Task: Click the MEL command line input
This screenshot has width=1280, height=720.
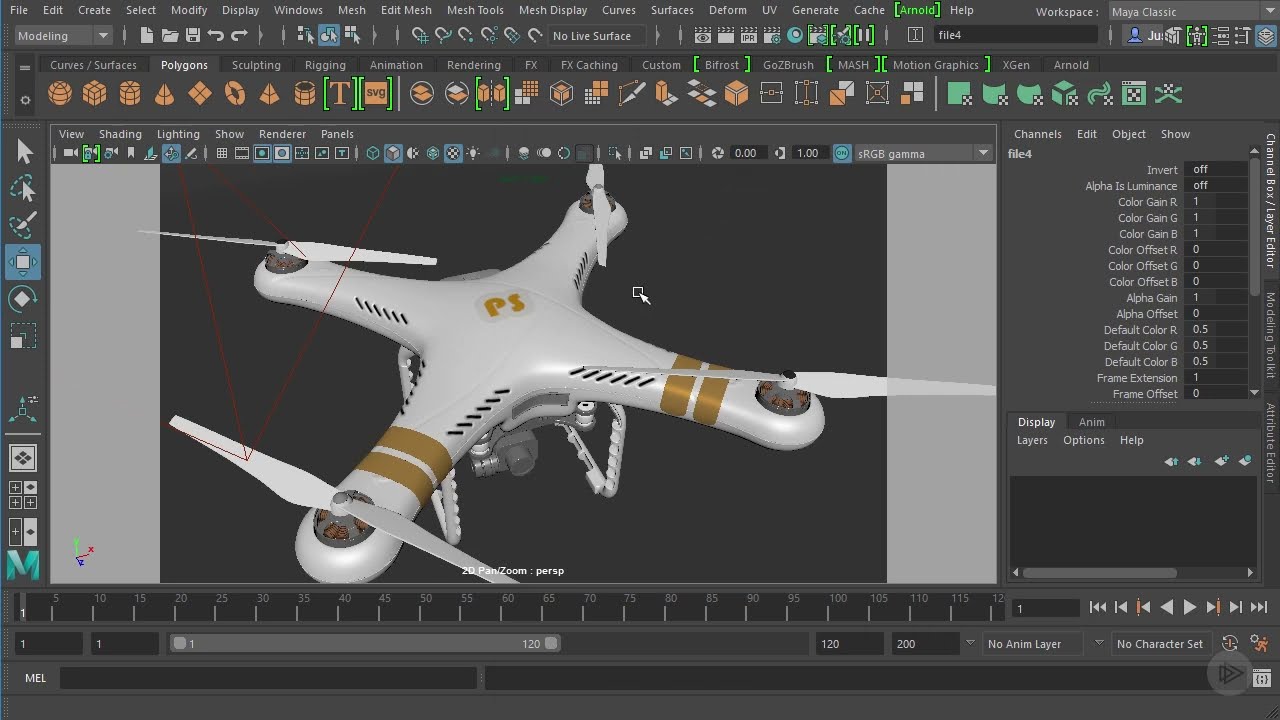Action: [x=268, y=678]
